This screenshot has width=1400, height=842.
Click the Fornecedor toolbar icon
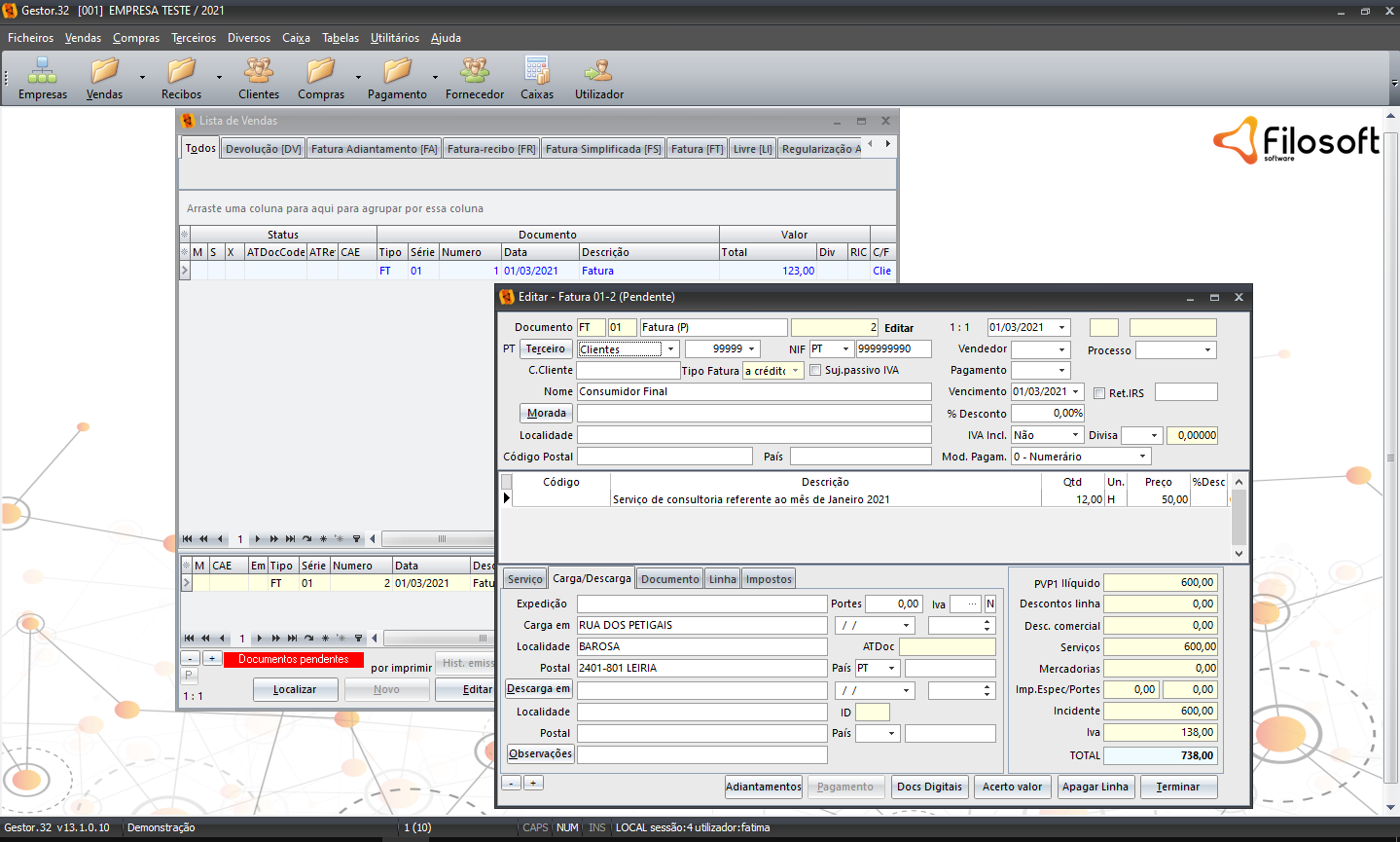pos(475,71)
